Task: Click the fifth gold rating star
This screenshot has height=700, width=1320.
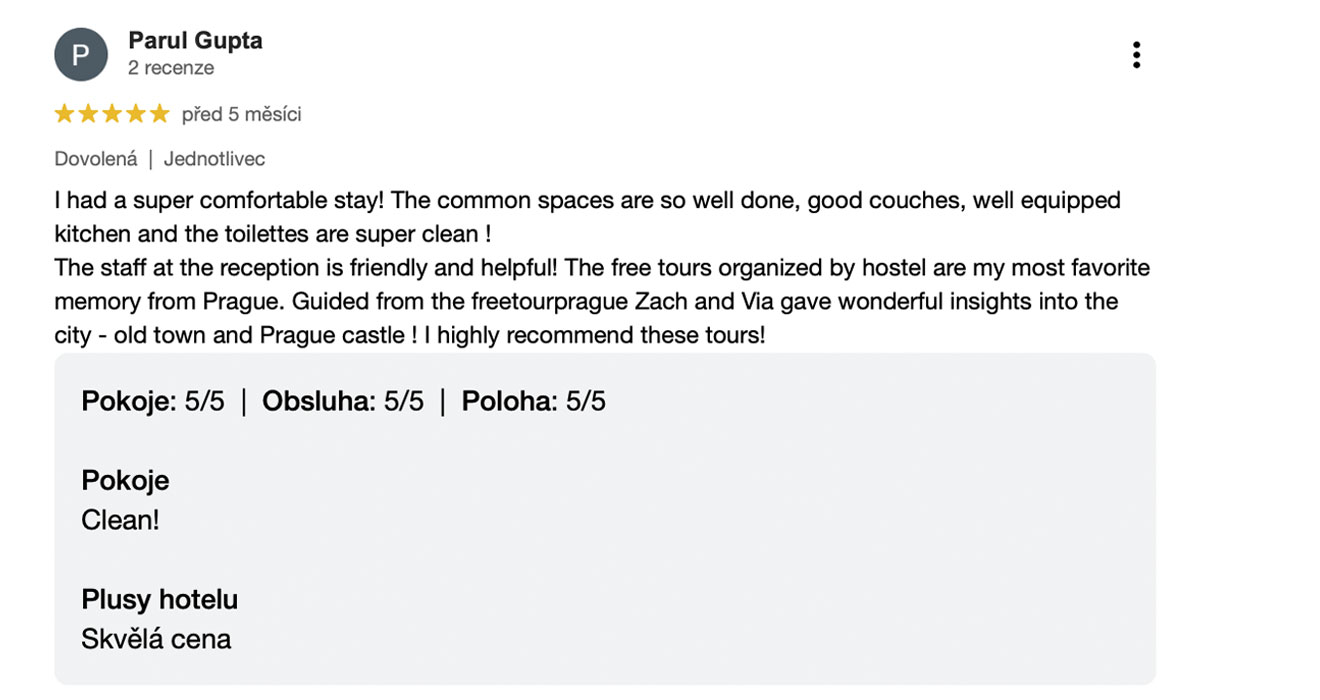Action: coord(159,114)
